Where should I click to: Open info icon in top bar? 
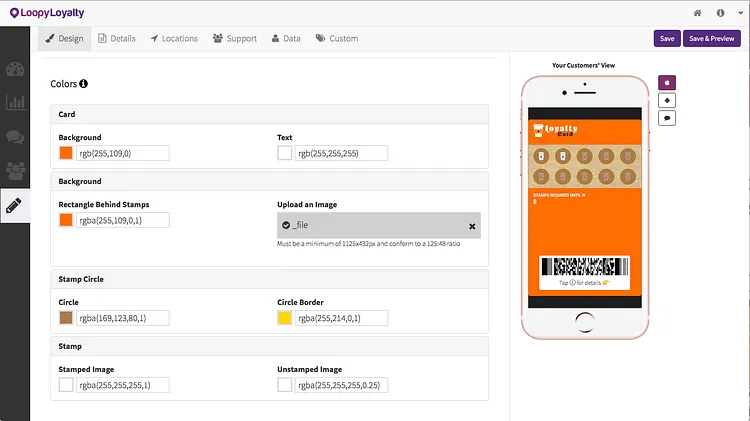click(x=720, y=13)
